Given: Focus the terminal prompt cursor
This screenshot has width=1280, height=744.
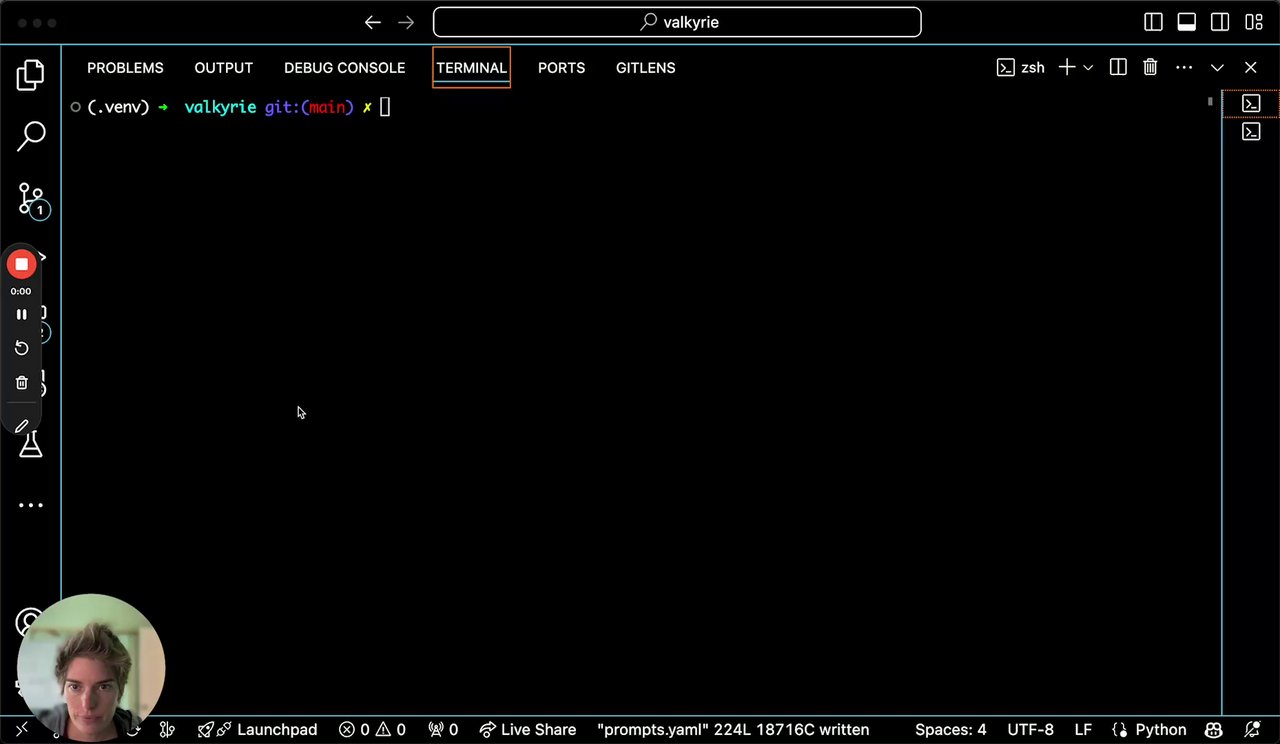Looking at the screenshot, I should click(385, 107).
